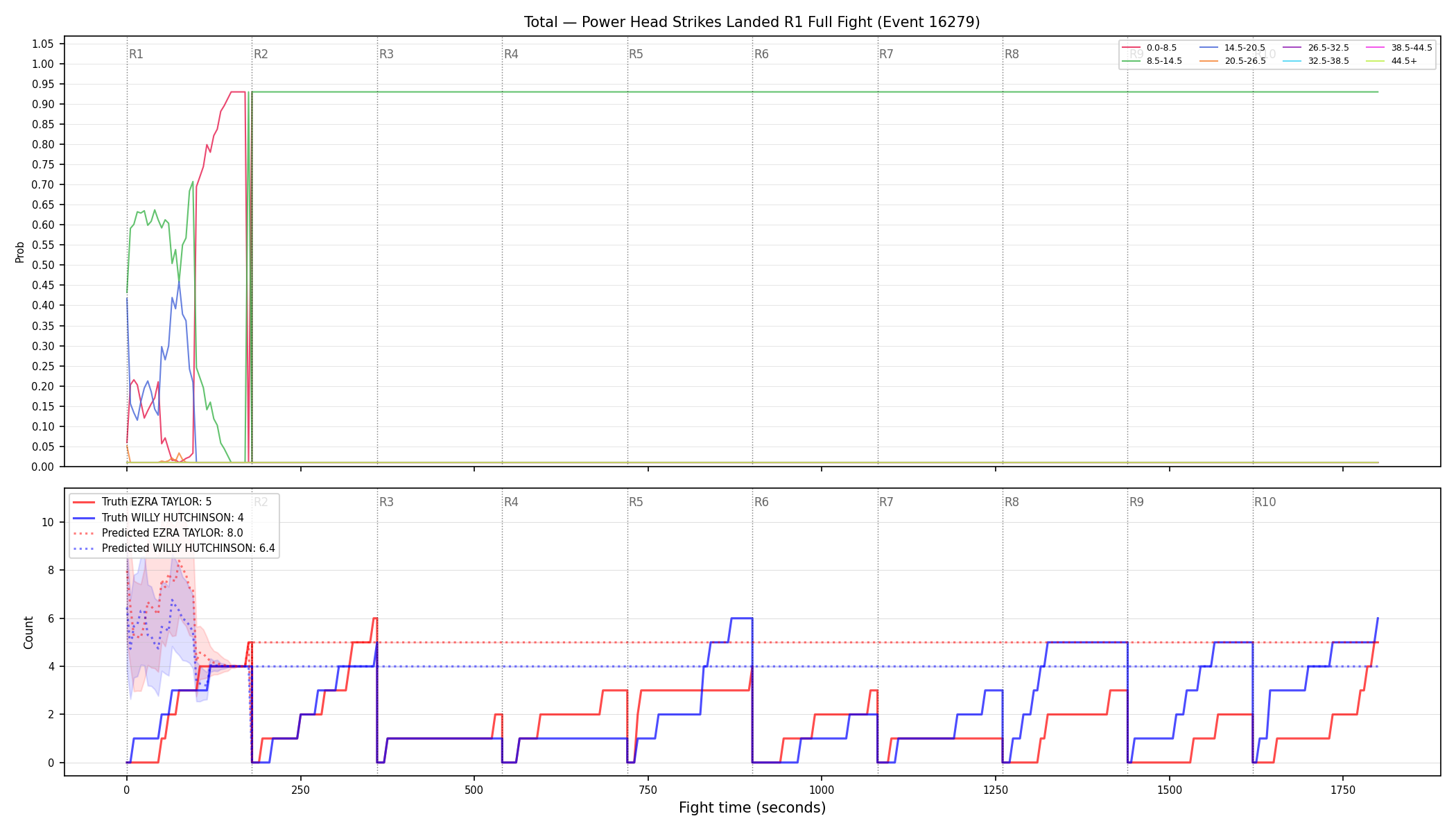Click the R1 round marker in the probability chart

pyautogui.click(x=136, y=54)
